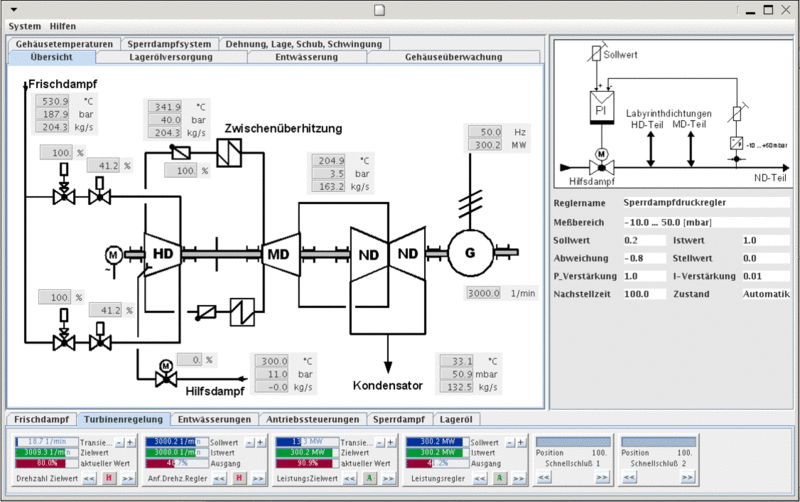
Task: Click the generator breaker symbol above G
Action: pos(470,203)
